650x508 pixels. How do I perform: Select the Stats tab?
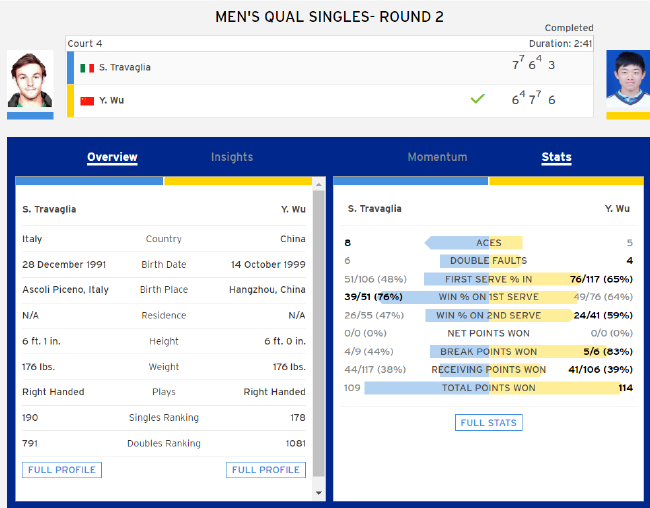point(556,157)
